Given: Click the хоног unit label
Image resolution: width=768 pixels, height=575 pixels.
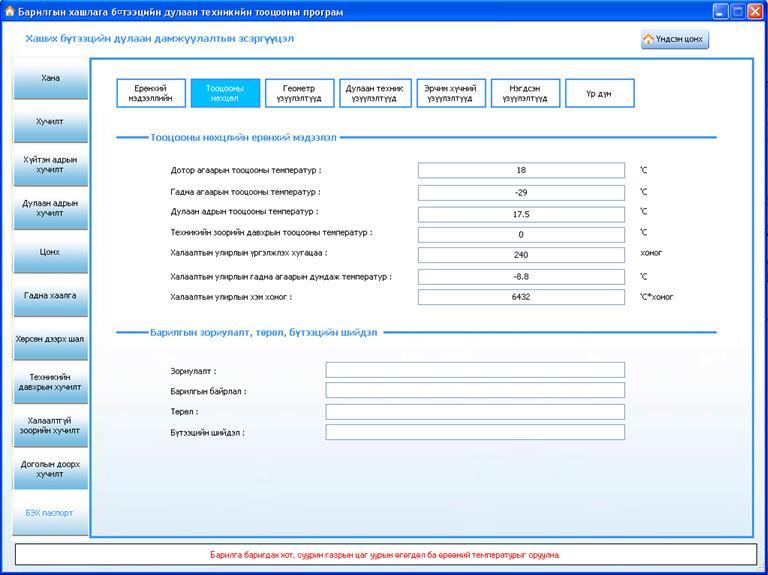Looking at the screenshot, I should 651,253.
